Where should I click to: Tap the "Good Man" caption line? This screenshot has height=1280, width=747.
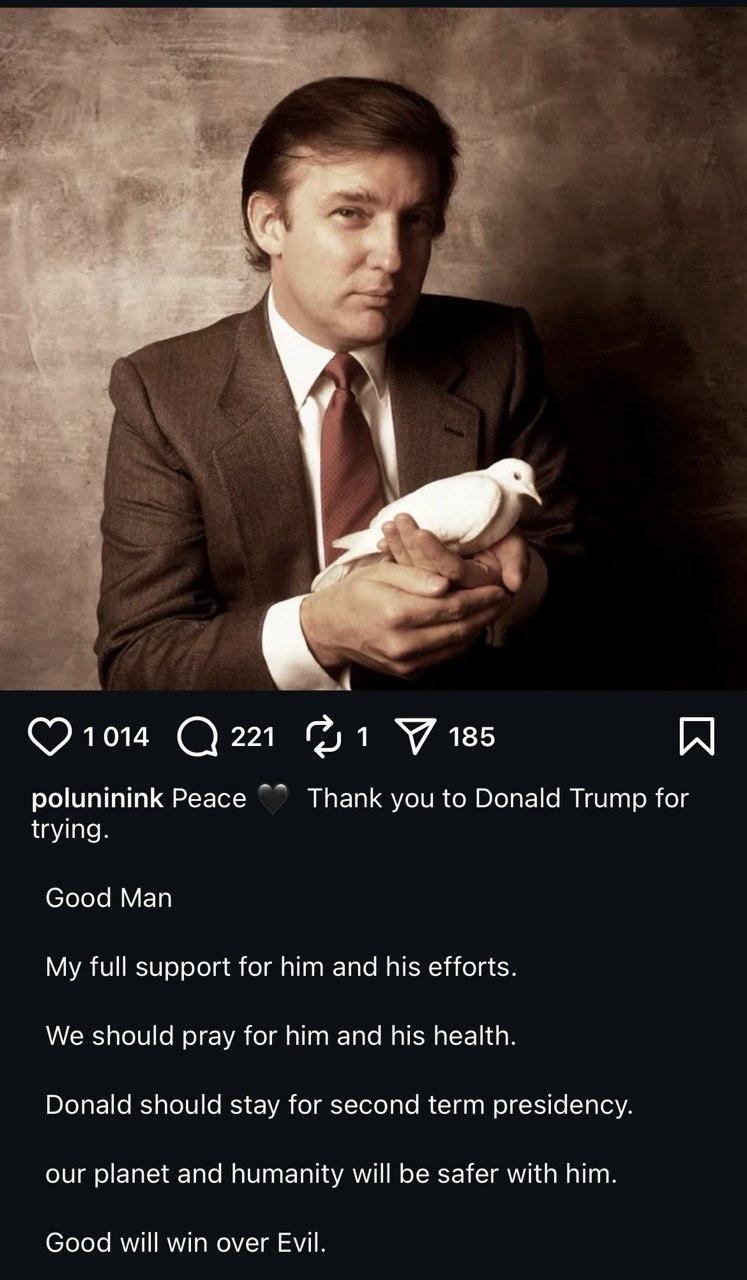pos(109,898)
